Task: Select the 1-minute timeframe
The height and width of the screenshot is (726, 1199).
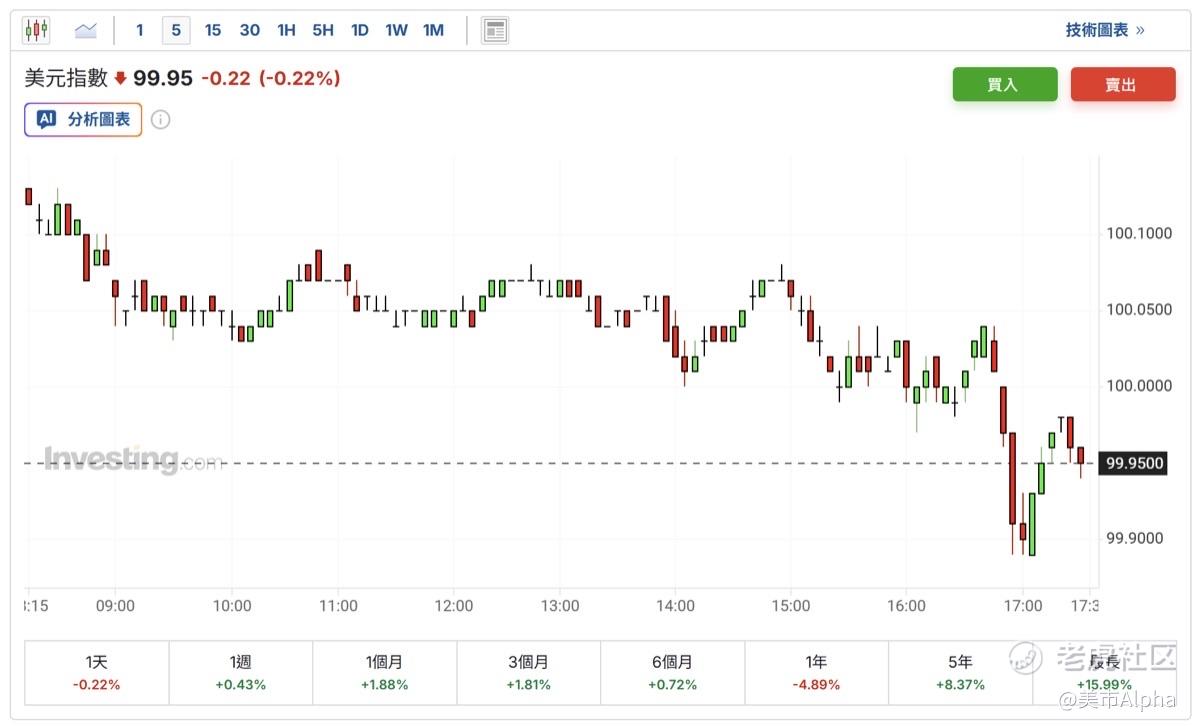Action: (139, 30)
